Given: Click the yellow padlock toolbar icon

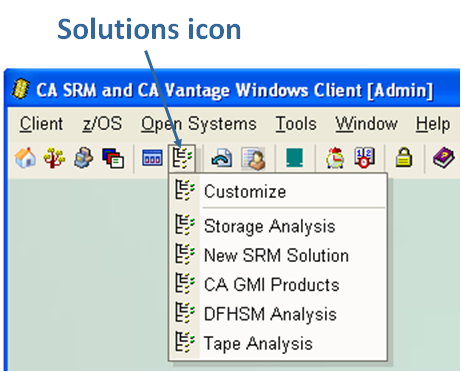Looking at the screenshot, I should point(404,157).
